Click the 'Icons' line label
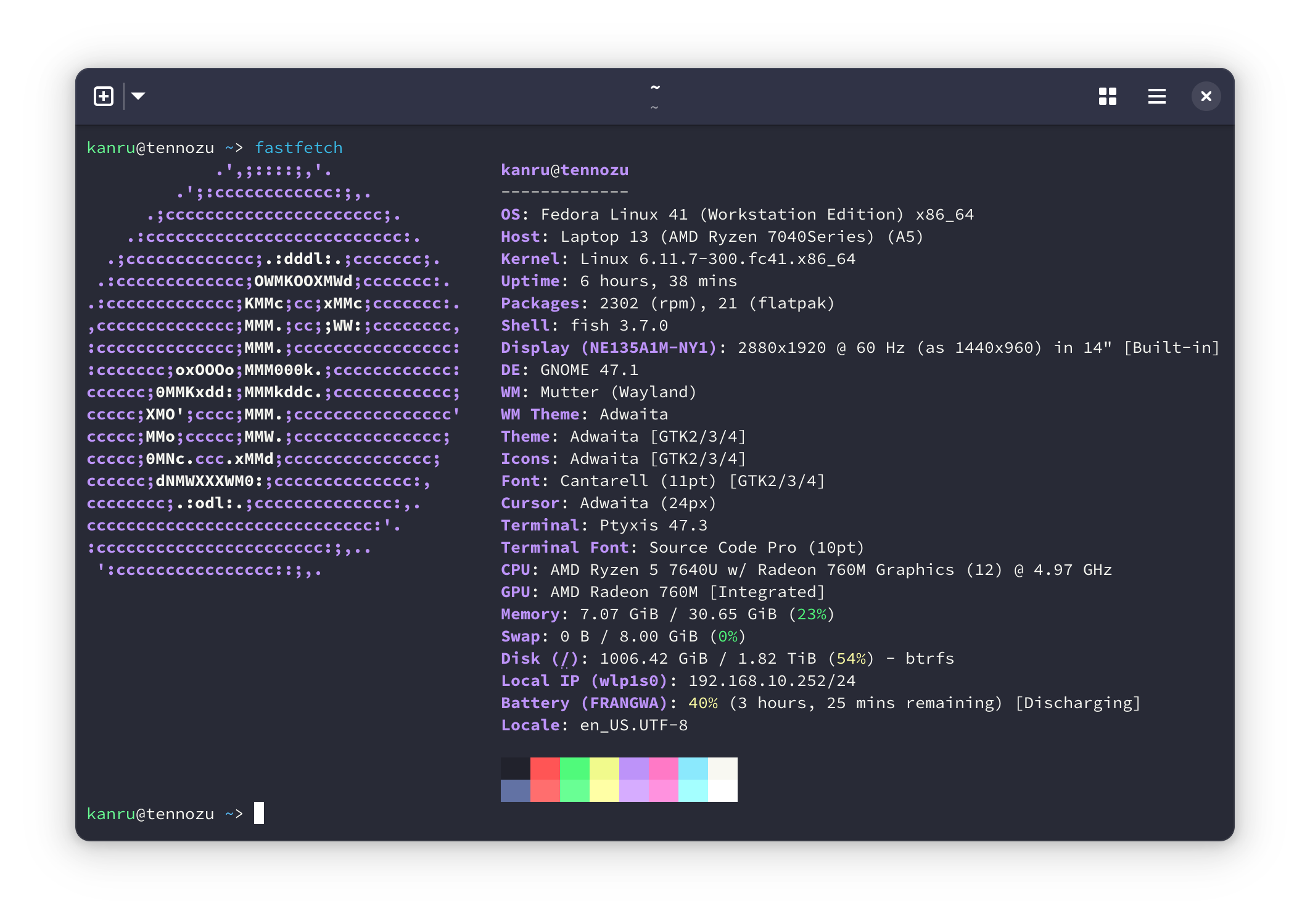 [525, 459]
